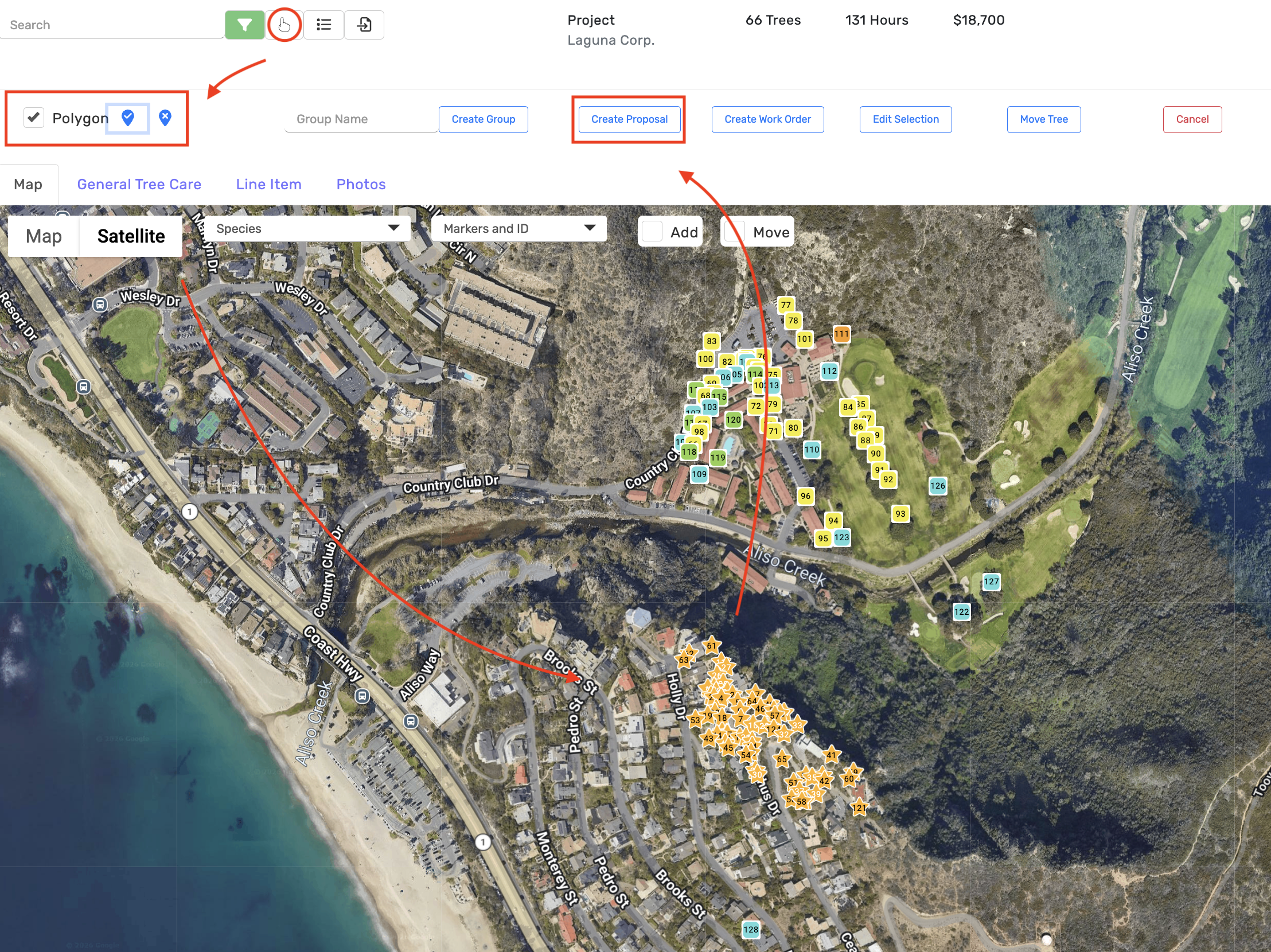The width and height of the screenshot is (1271, 952).
Task: Select star tree marker 61
Action: (x=711, y=645)
